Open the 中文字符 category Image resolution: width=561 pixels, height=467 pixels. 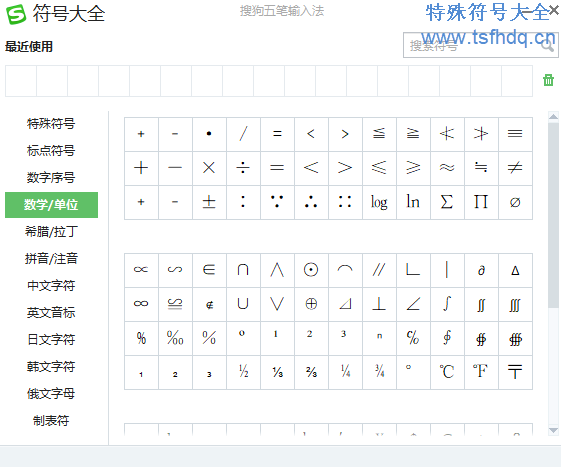(51, 286)
